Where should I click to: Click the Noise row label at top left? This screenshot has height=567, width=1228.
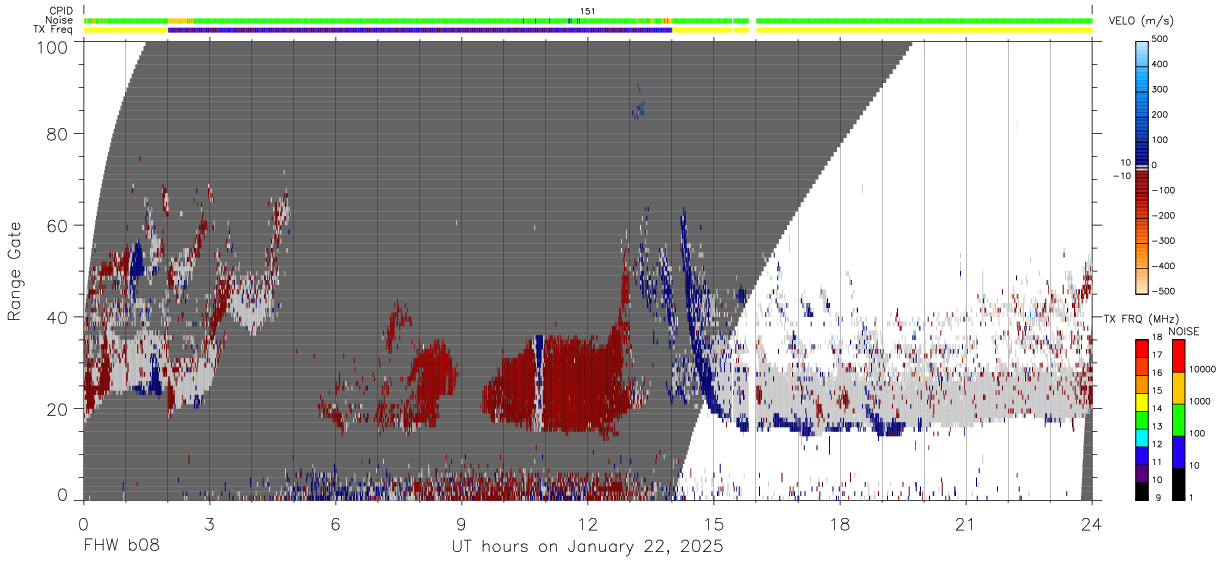pyautogui.click(x=59, y=20)
